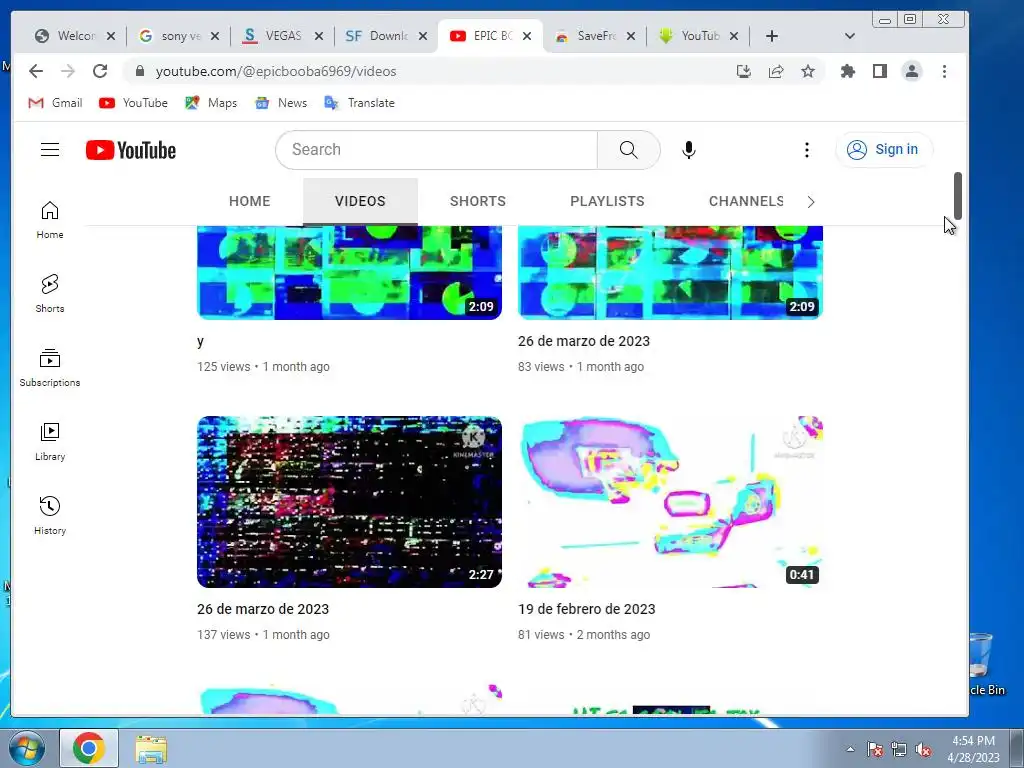The height and width of the screenshot is (768, 1024).
Task: Open a new tab with the plus button
Action: click(x=771, y=36)
